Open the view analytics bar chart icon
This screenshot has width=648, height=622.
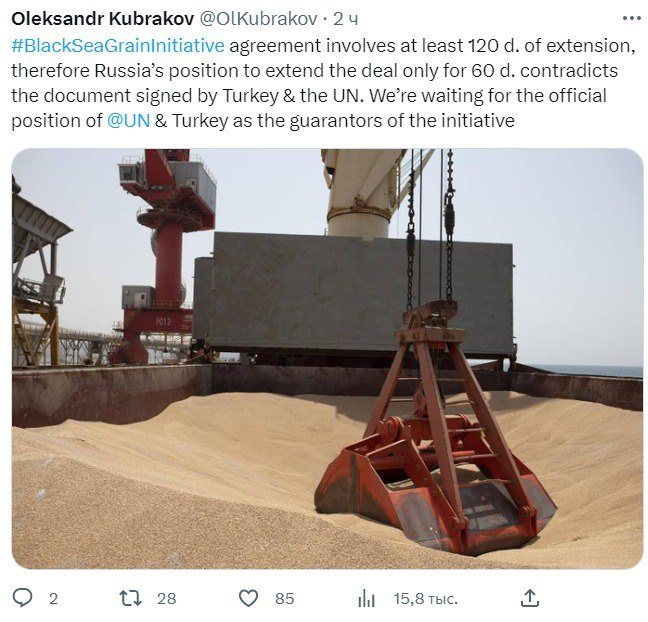click(367, 598)
